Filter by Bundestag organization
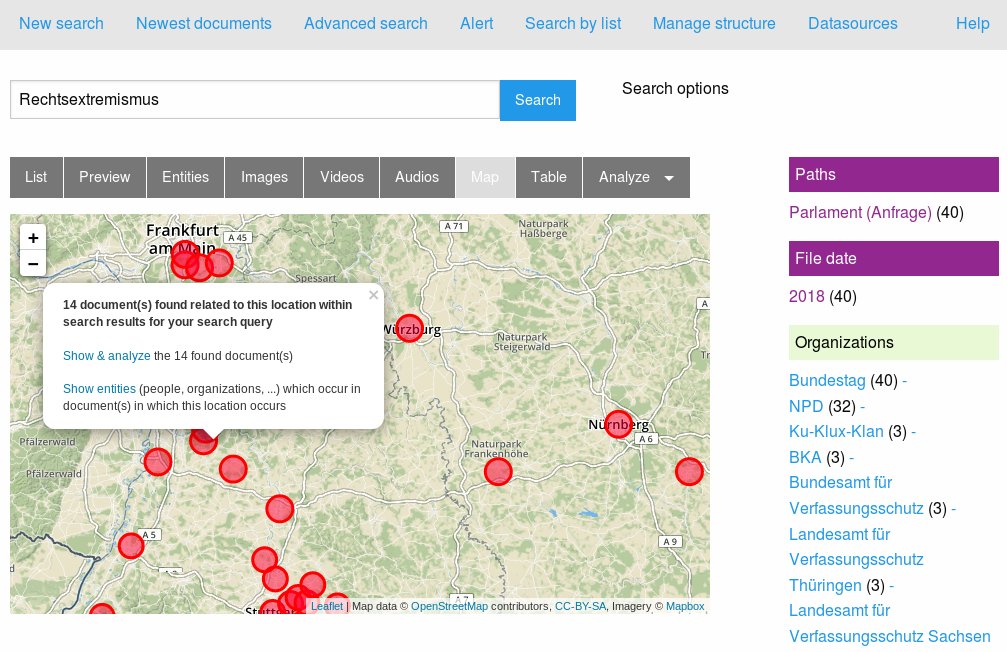The width and height of the screenshot is (1007, 652). [827, 380]
